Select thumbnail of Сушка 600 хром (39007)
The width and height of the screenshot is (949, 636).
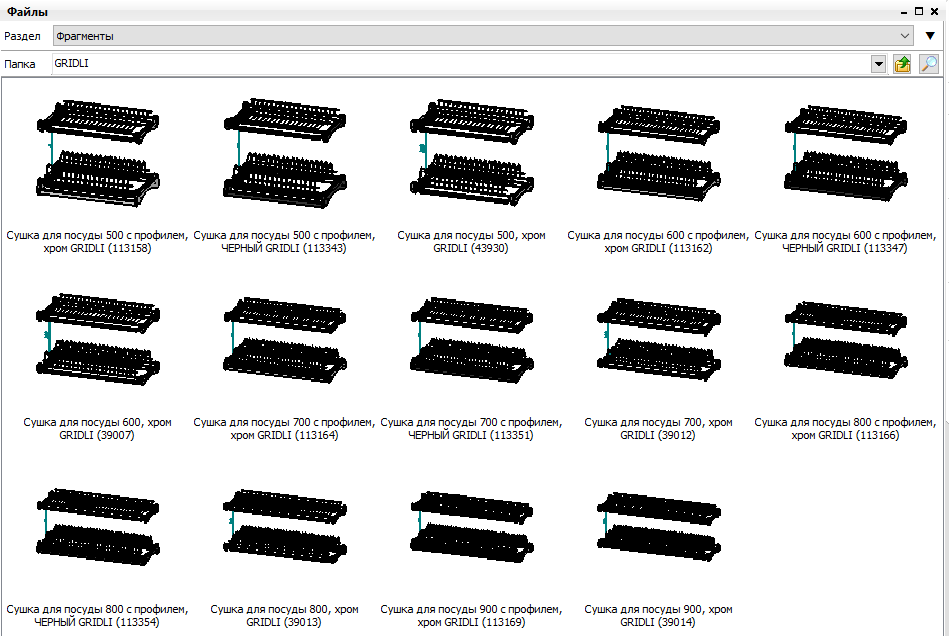[97, 339]
